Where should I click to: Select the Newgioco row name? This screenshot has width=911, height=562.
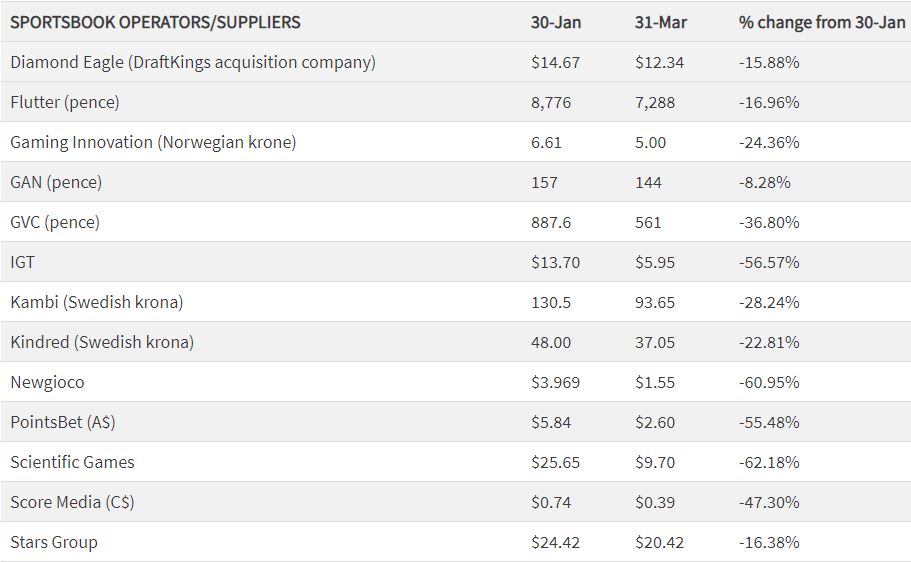click(46, 382)
